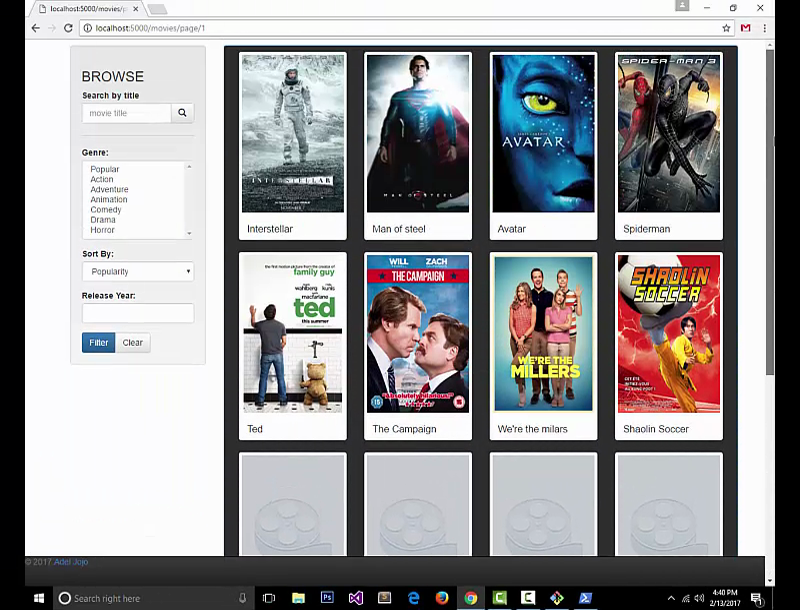This screenshot has height=610, width=800.
Task: Click the Release Year input field
Action: coord(138,313)
